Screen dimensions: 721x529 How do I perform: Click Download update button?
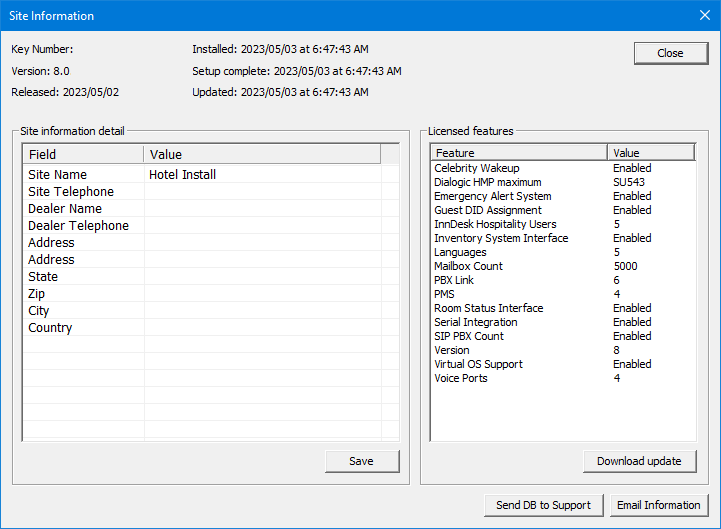tap(639, 461)
